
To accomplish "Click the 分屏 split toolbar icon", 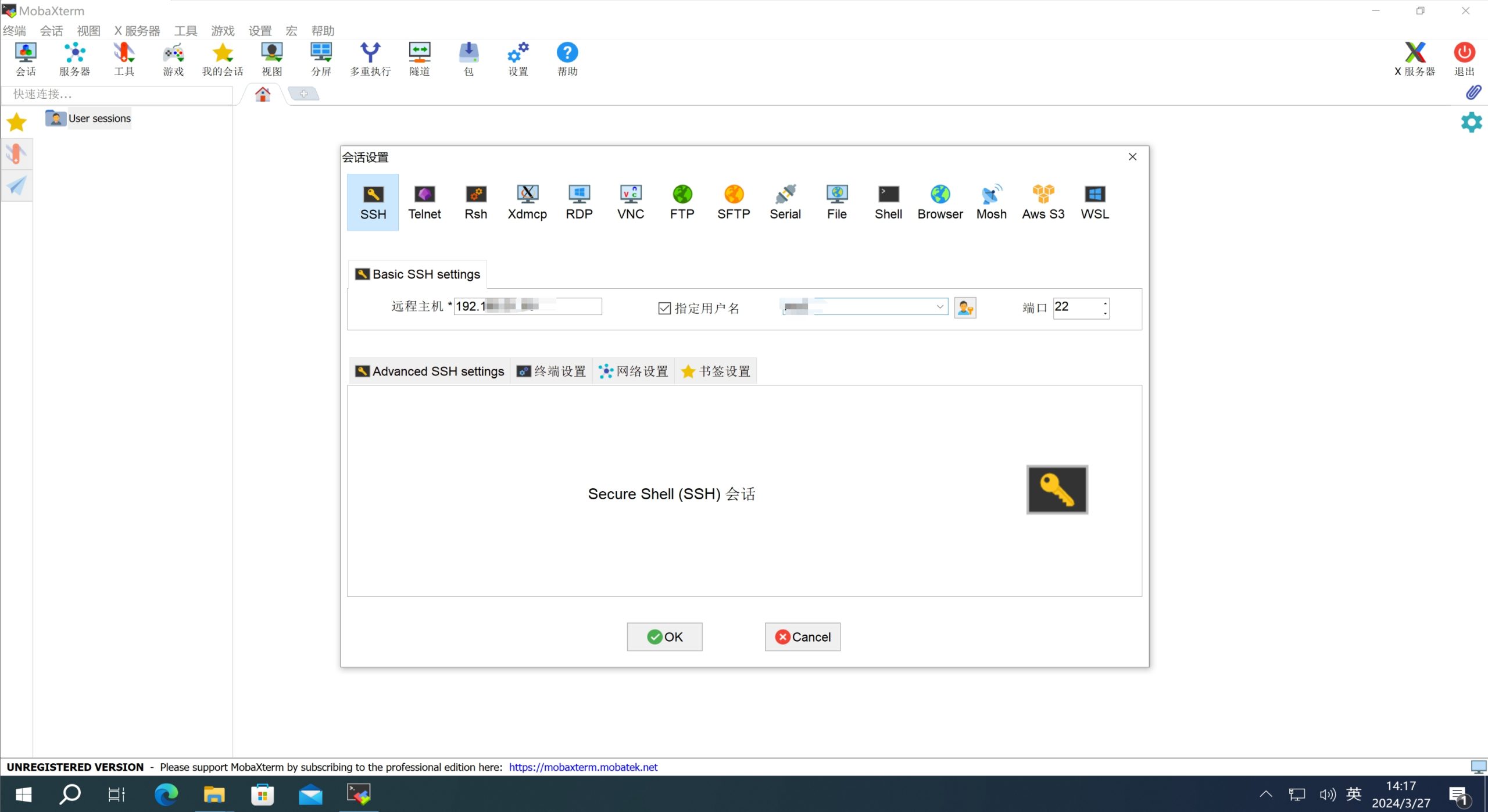I will coord(321,59).
